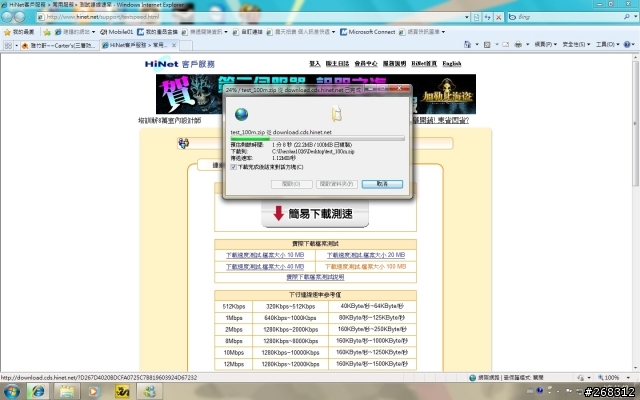This screenshot has height=400, width=640.
Task: Click the Print icon in command bar
Action: (518, 44)
